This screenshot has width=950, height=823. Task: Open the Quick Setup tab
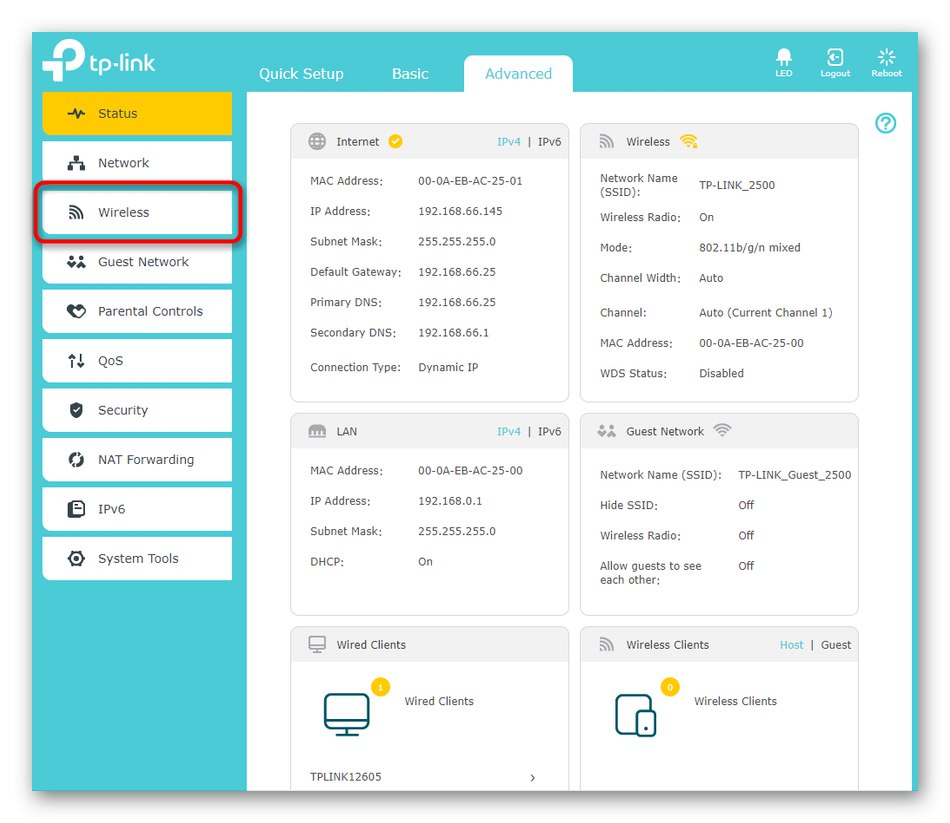pos(301,74)
